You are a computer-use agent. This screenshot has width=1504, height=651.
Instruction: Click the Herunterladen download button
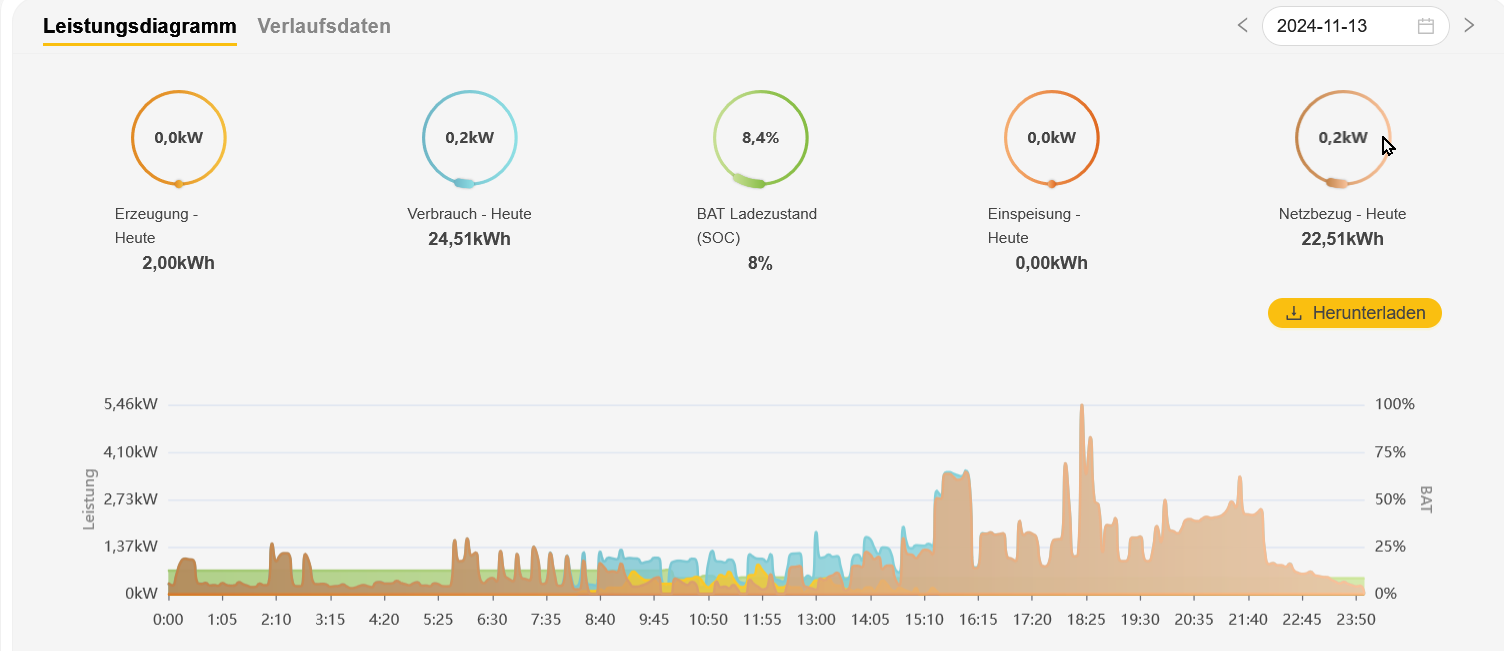click(x=1354, y=313)
